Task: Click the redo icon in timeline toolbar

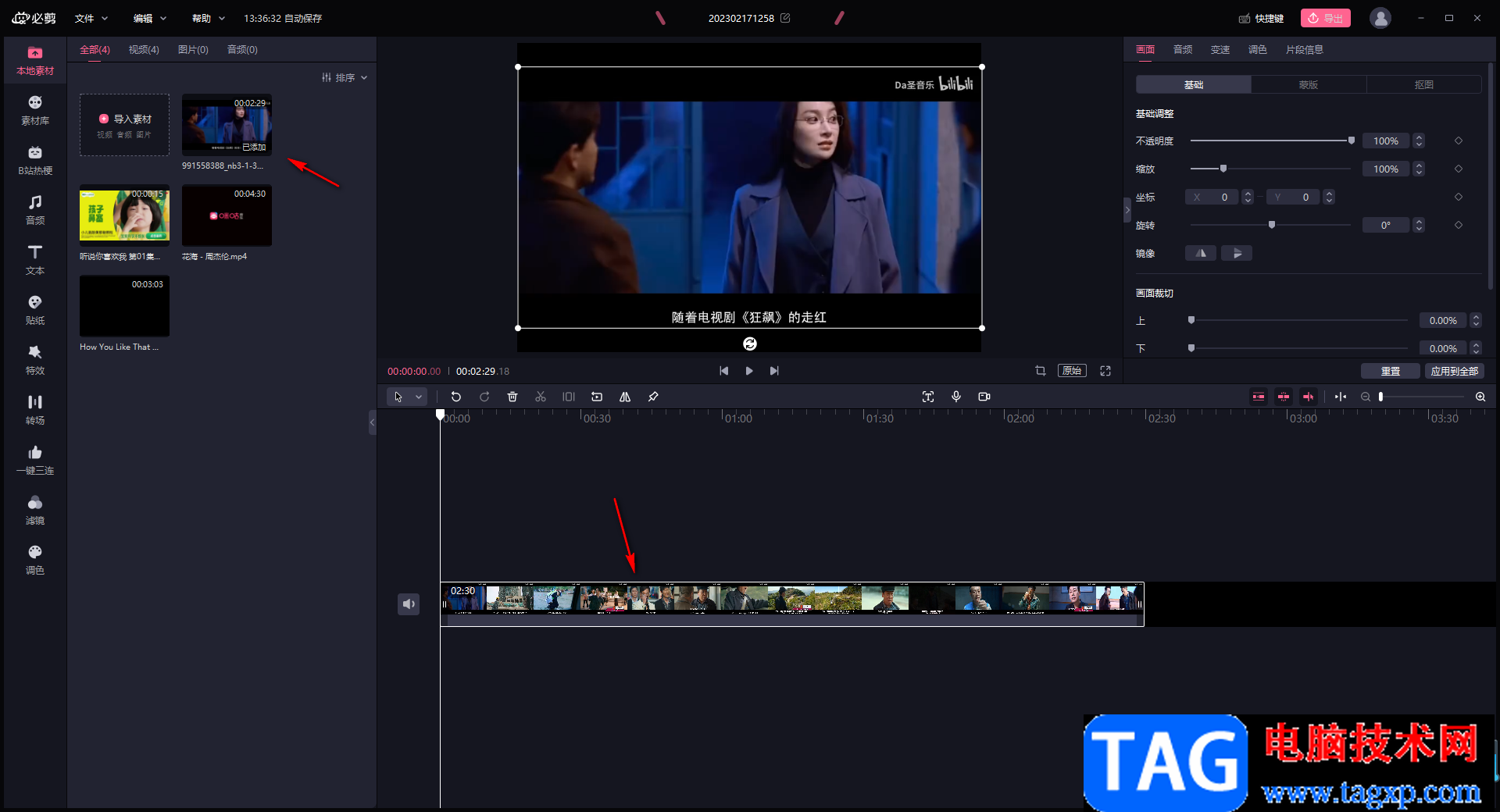Action: (x=484, y=397)
